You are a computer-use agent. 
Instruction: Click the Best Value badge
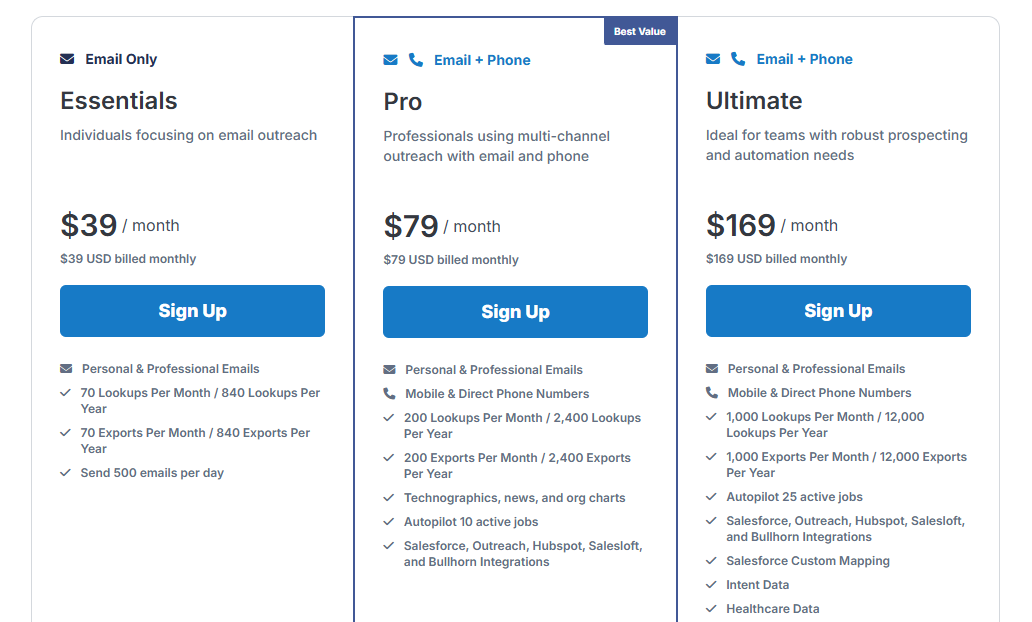(x=639, y=32)
